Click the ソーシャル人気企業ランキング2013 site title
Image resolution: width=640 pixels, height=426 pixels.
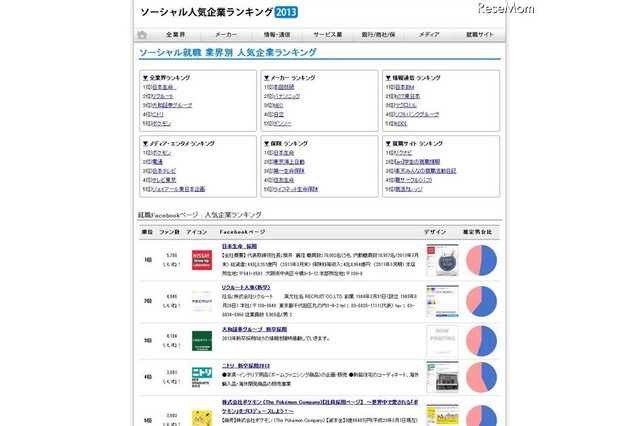coord(219,12)
